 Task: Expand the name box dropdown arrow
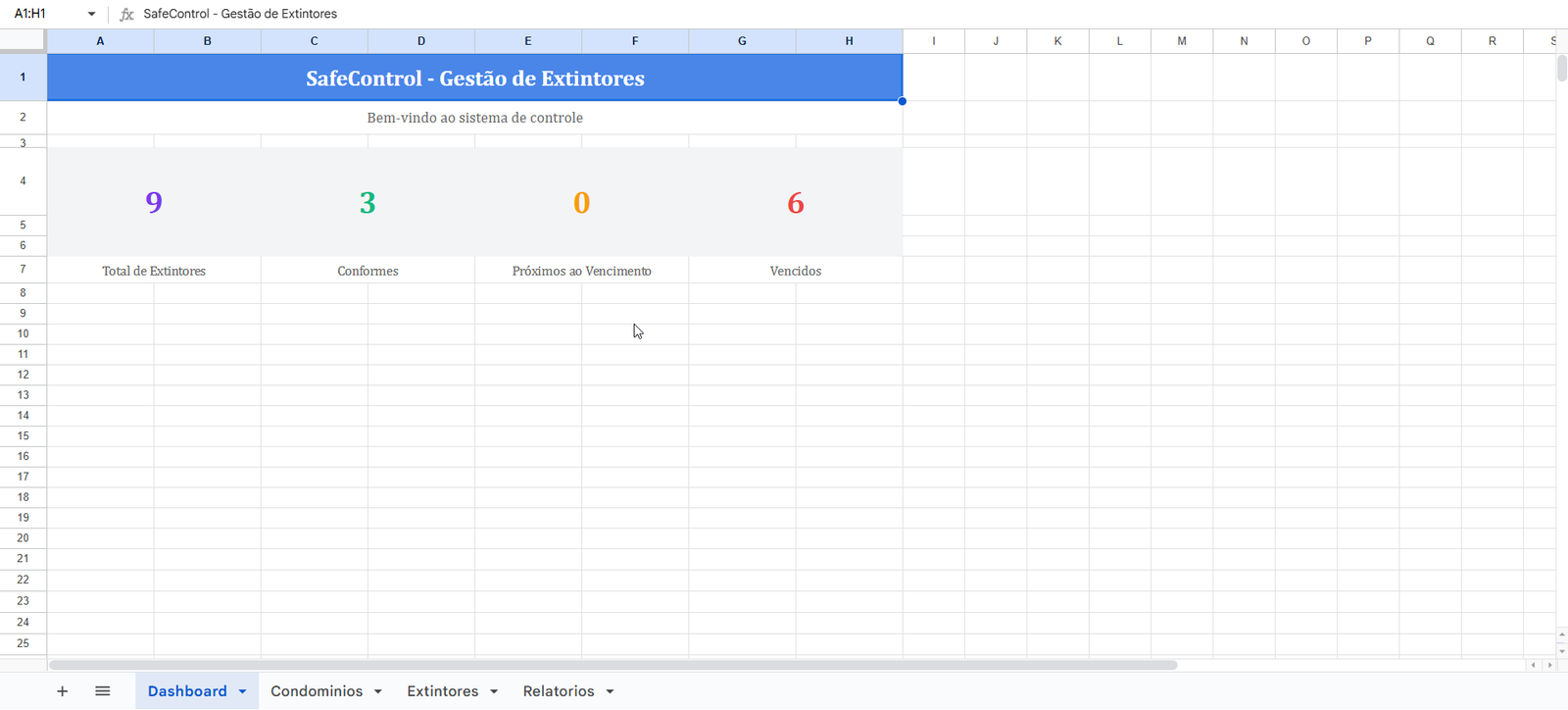pyautogui.click(x=91, y=15)
